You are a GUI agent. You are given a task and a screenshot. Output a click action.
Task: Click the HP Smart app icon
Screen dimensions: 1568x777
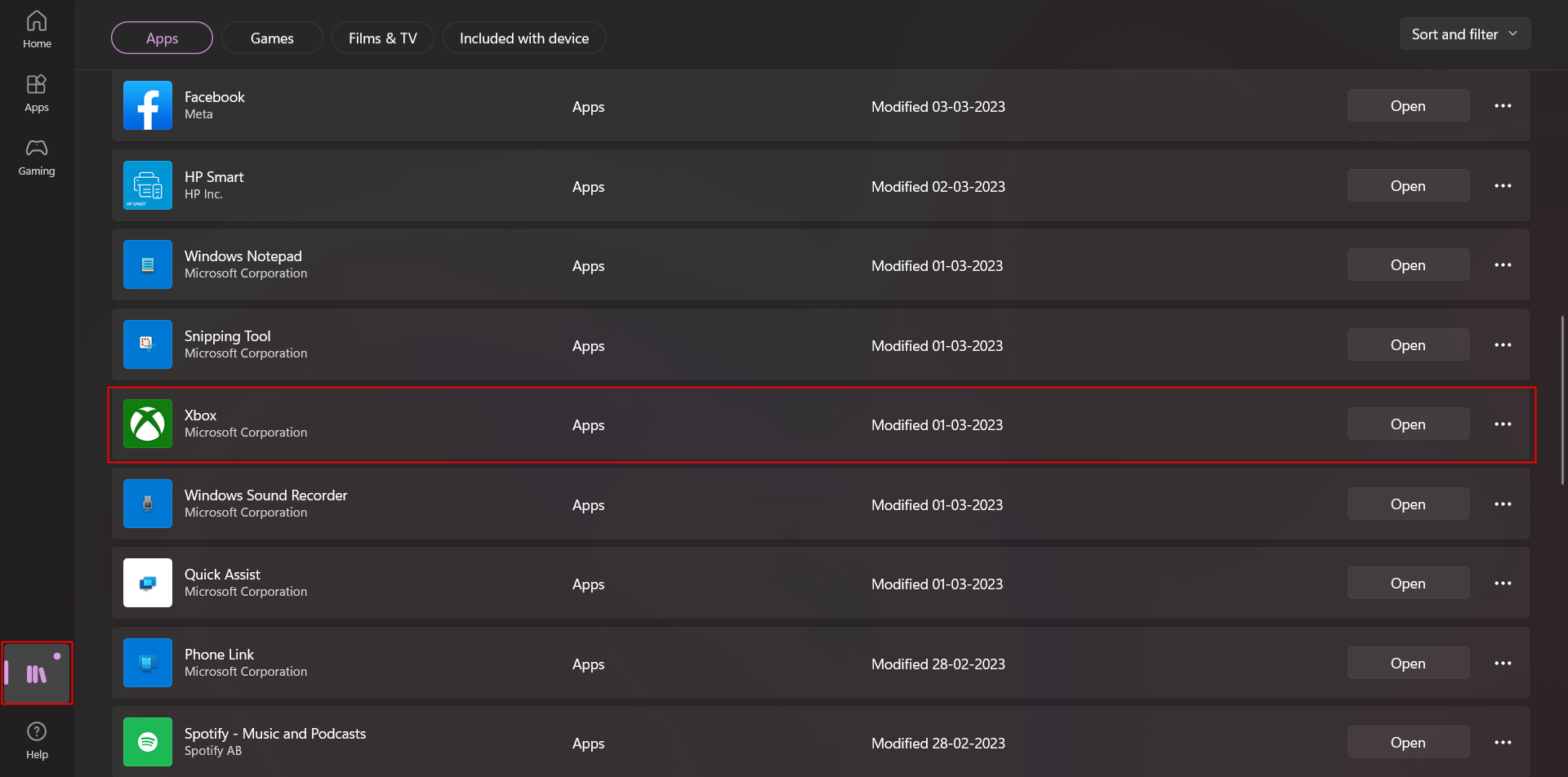[x=148, y=185]
